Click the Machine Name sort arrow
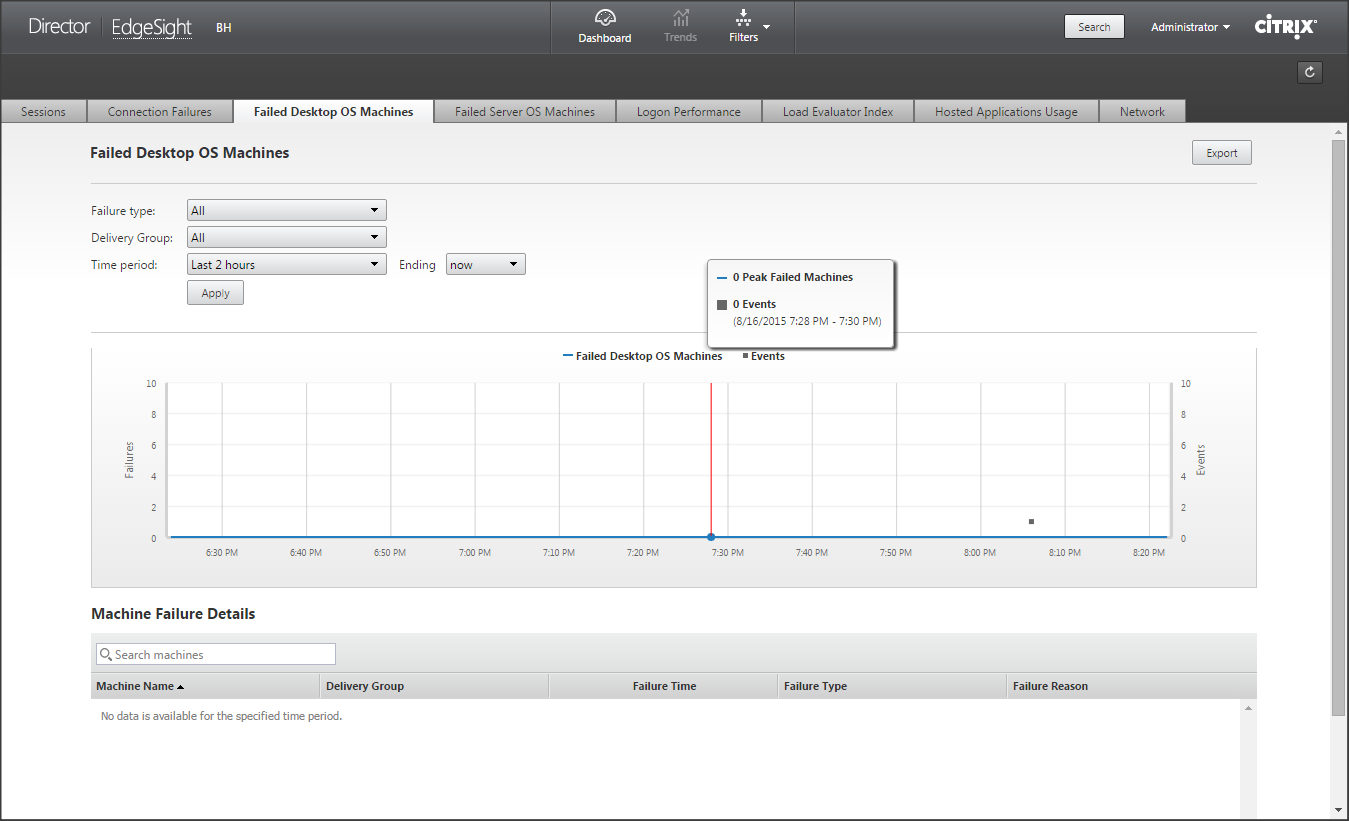 point(181,687)
